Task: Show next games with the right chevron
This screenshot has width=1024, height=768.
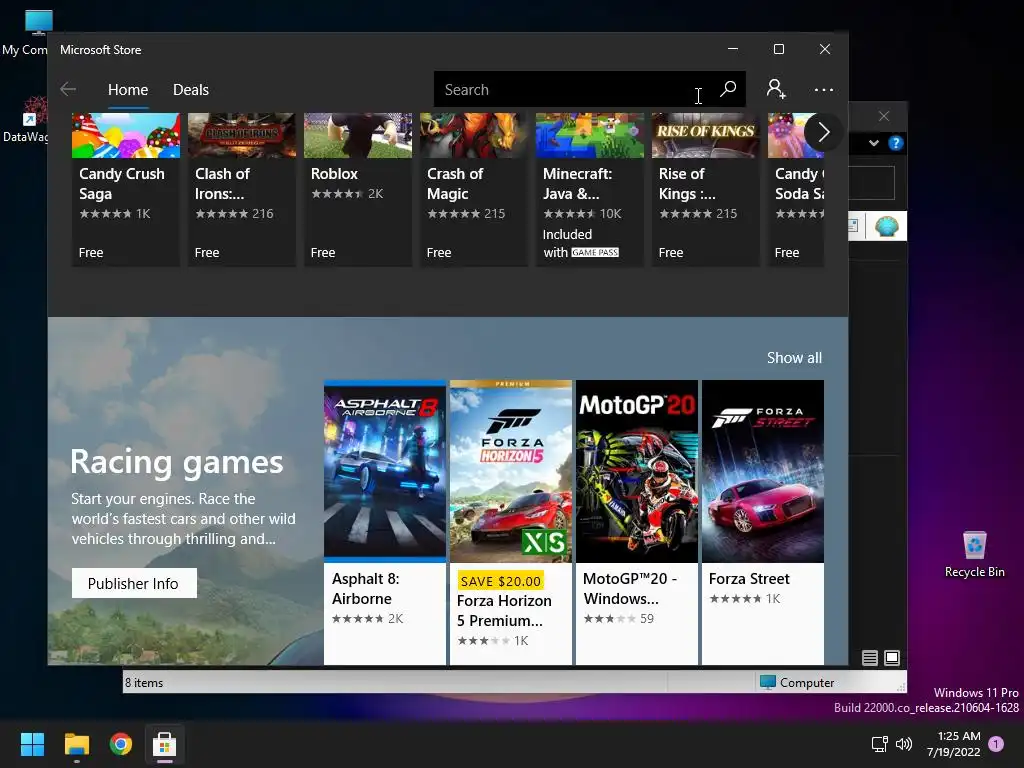Action: pos(823,133)
